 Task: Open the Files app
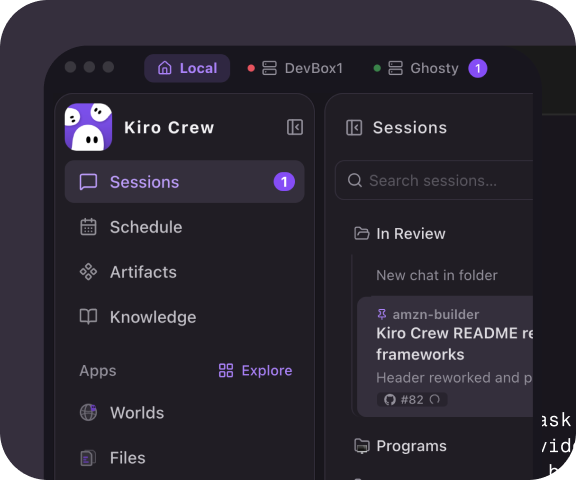coord(184,458)
